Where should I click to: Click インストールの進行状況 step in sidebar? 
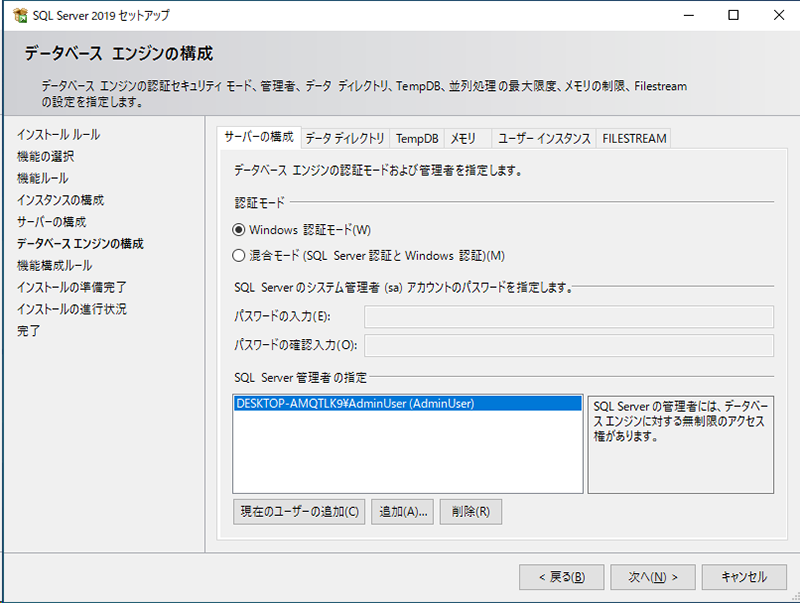pos(71,309)
